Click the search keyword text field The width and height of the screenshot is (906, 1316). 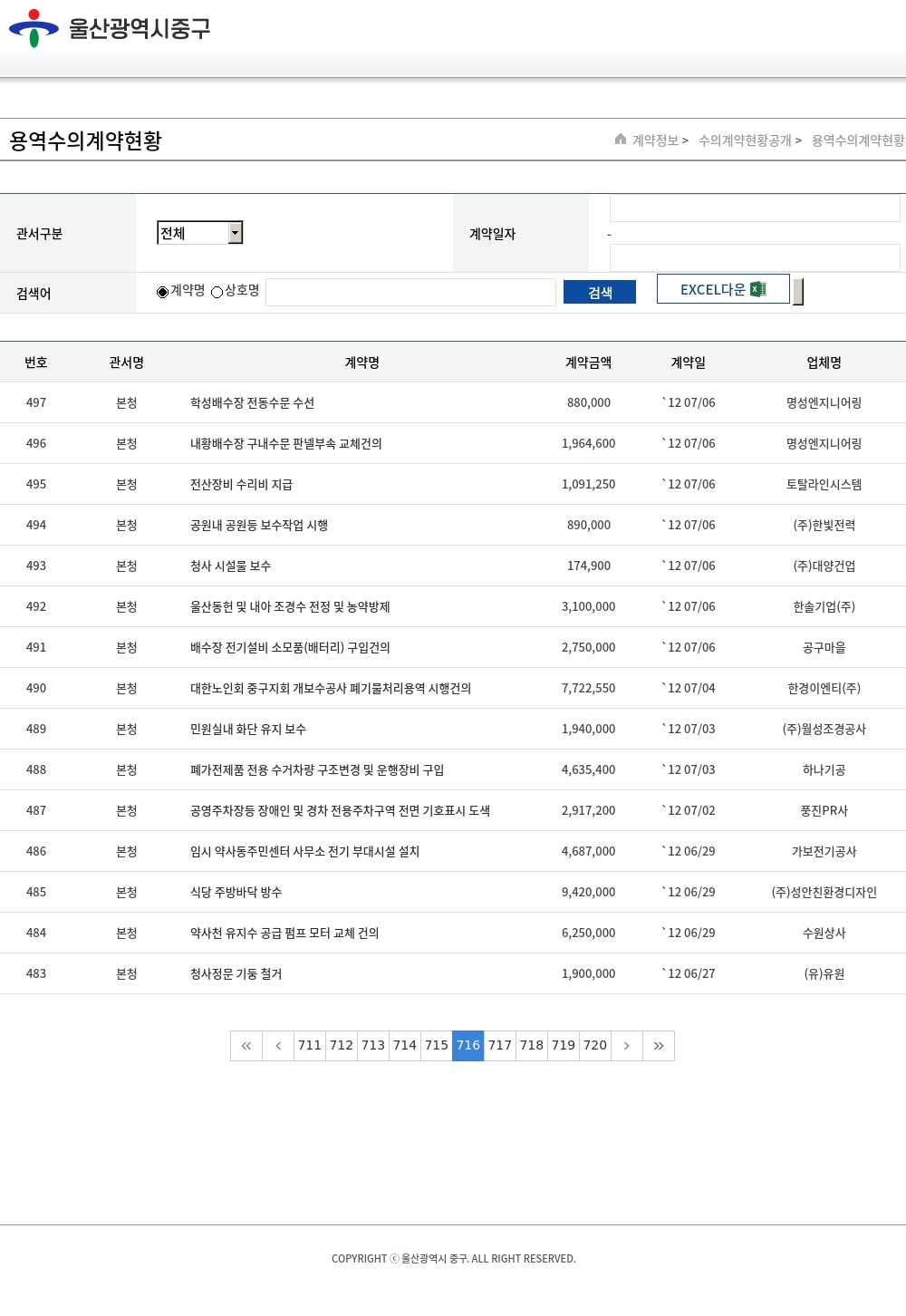(x=410, y=292)
